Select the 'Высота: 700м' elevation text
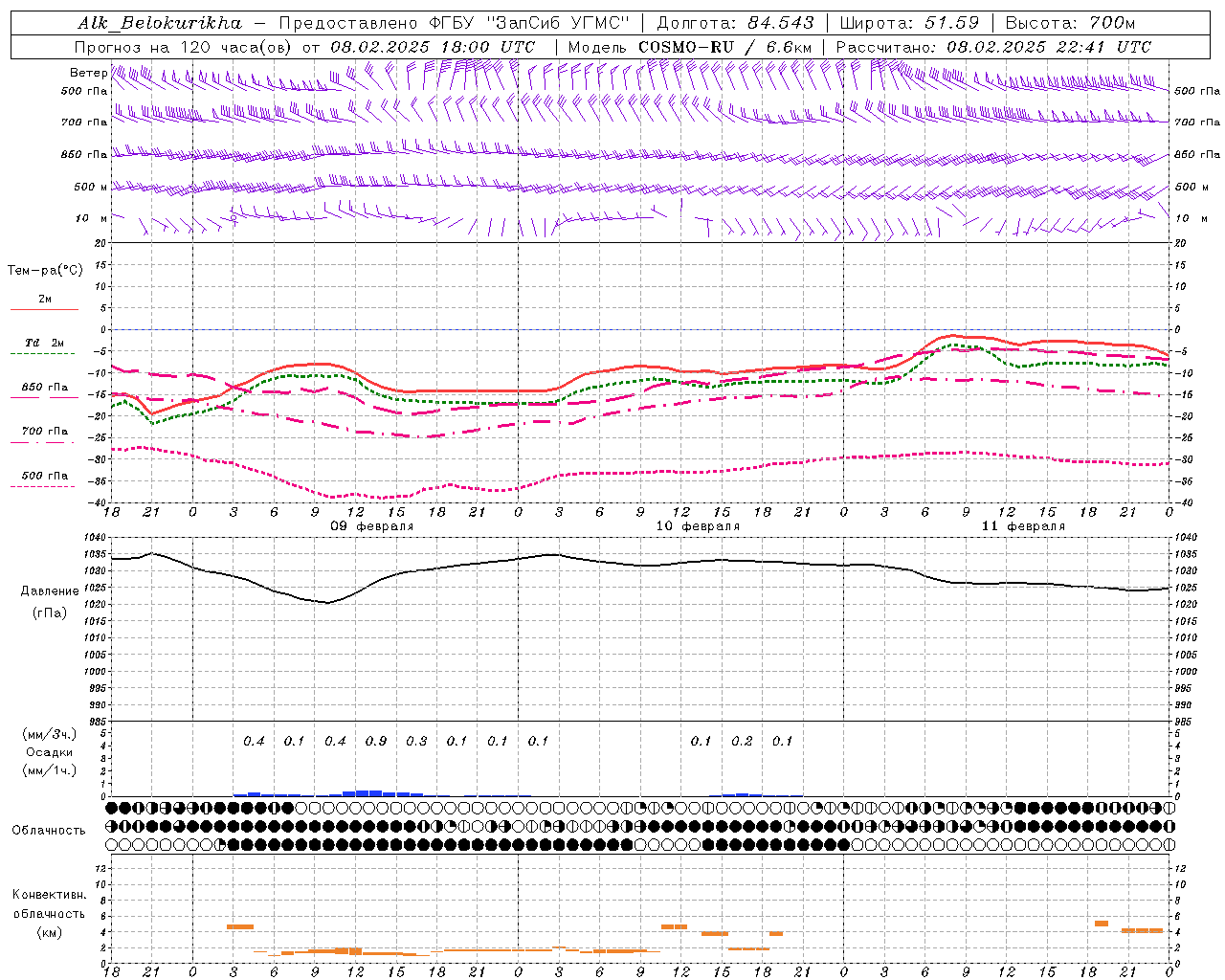The image size is (1225, 980). (1070, 23)
